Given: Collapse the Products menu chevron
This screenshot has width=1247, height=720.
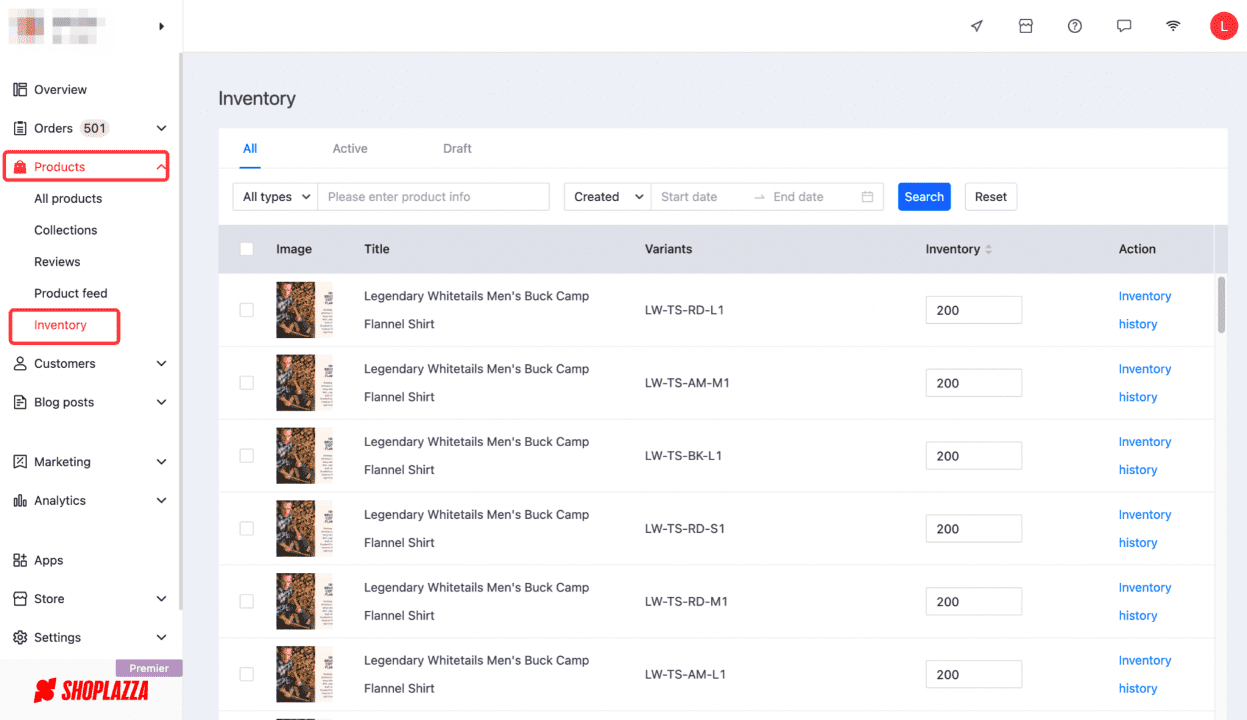Looking at the screenshot, I should (162, 167).
